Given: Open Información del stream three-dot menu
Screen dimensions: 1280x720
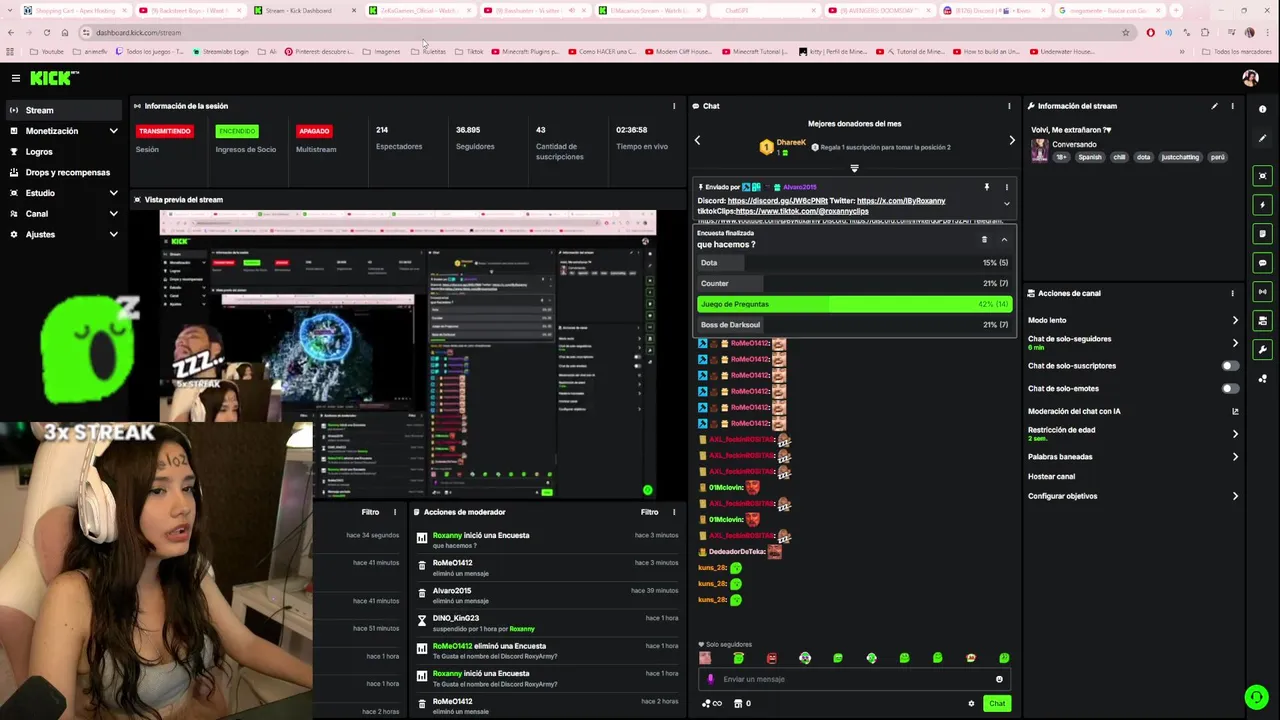Looking at the screenshot, I should point(1232,106).
